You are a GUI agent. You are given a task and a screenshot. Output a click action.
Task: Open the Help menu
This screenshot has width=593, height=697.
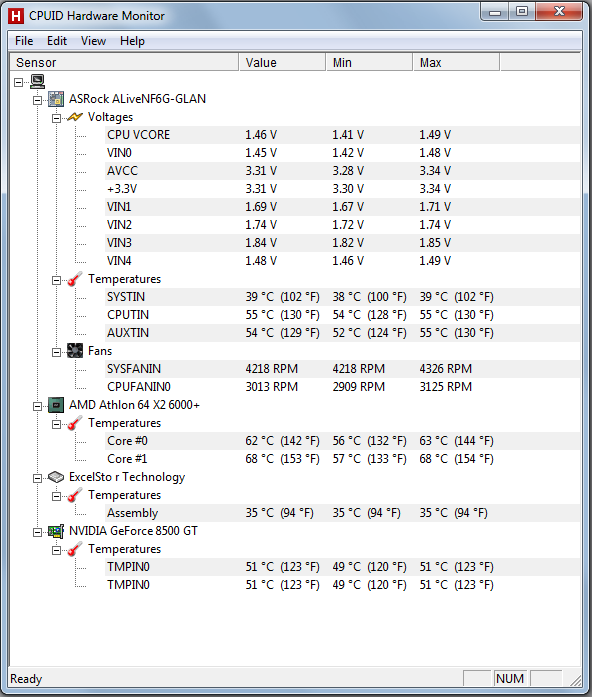click(132, 41)
